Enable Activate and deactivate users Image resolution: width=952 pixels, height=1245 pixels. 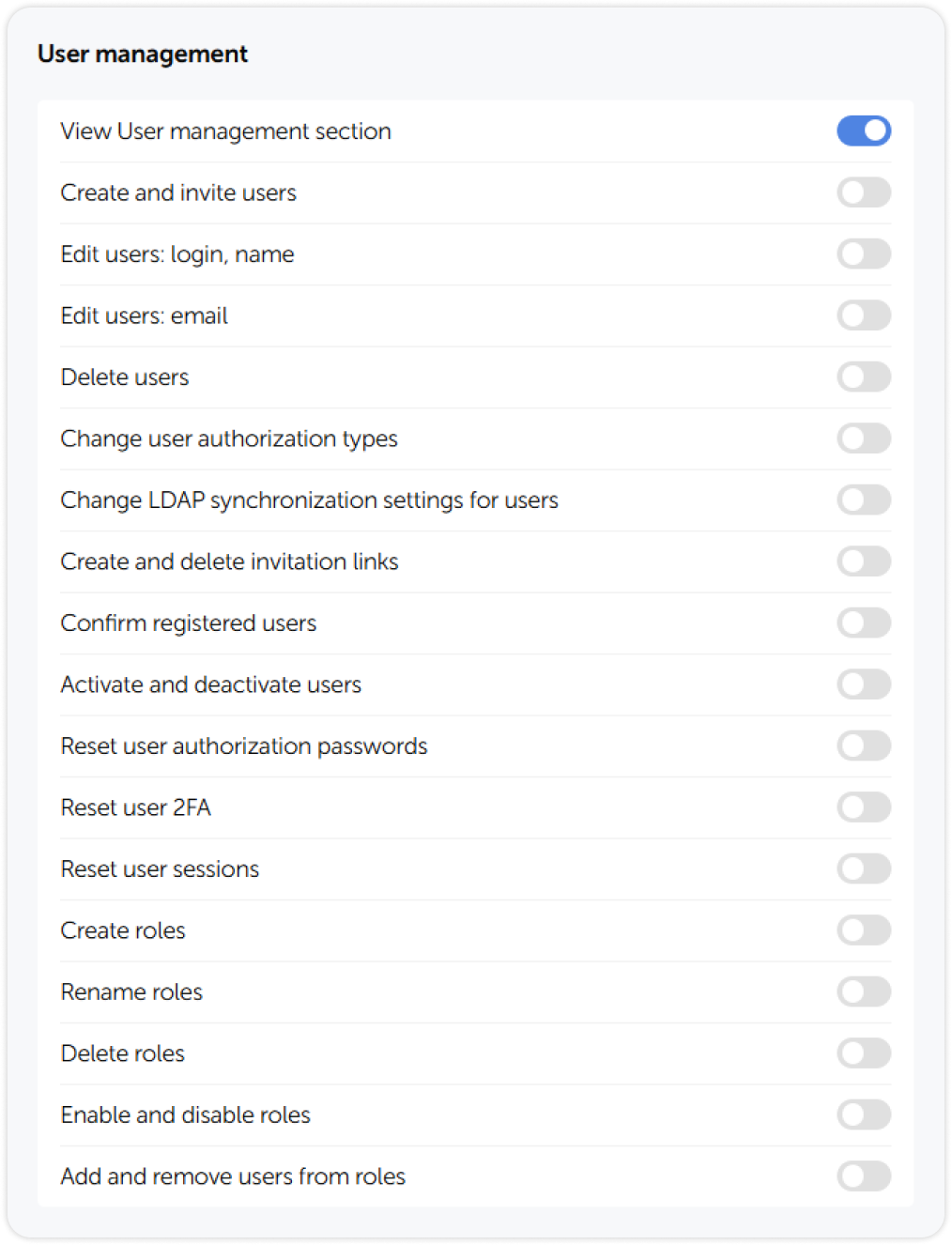click(x=864, y=684)
